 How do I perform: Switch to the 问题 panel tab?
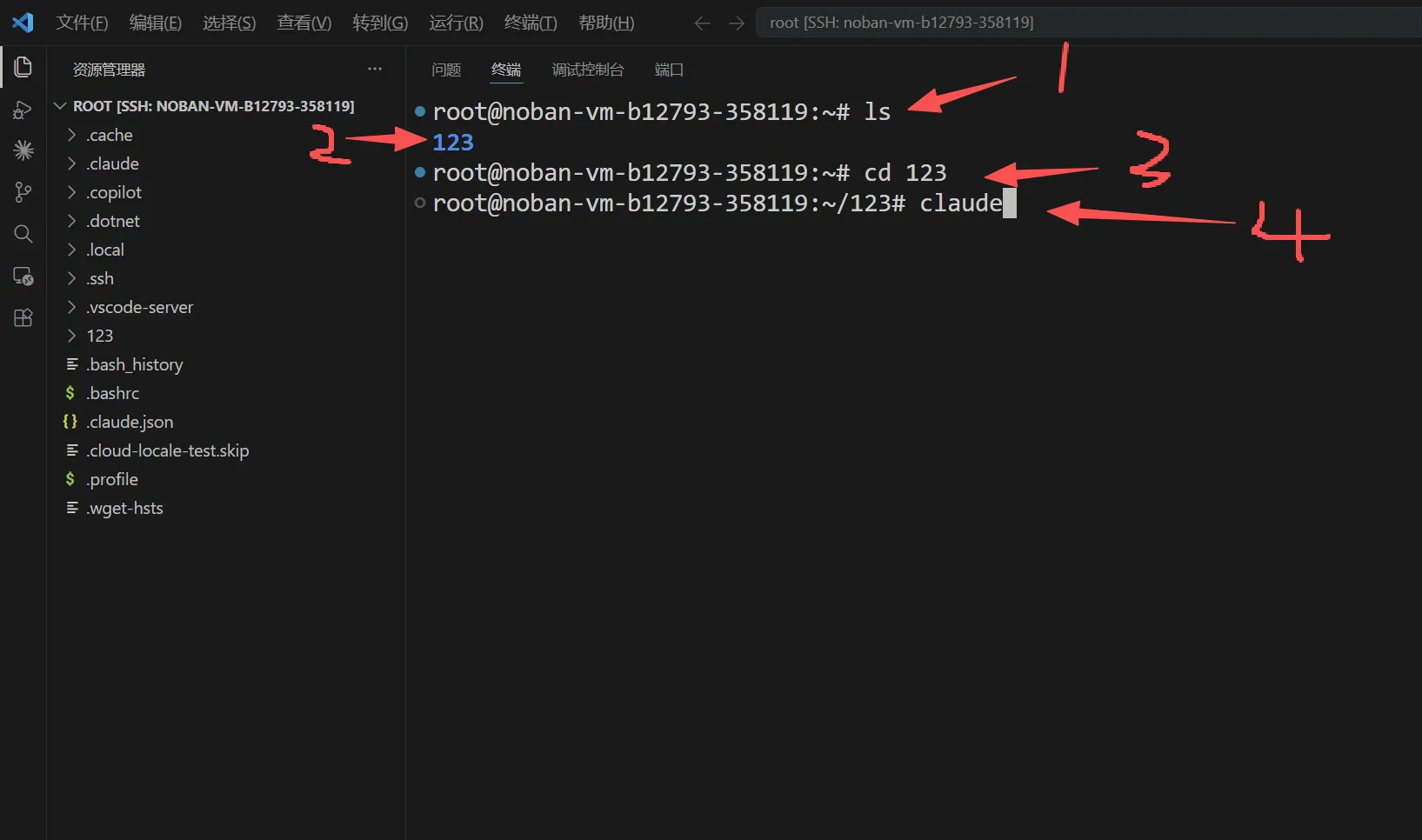pyautogui.click(x=446, y=70)
